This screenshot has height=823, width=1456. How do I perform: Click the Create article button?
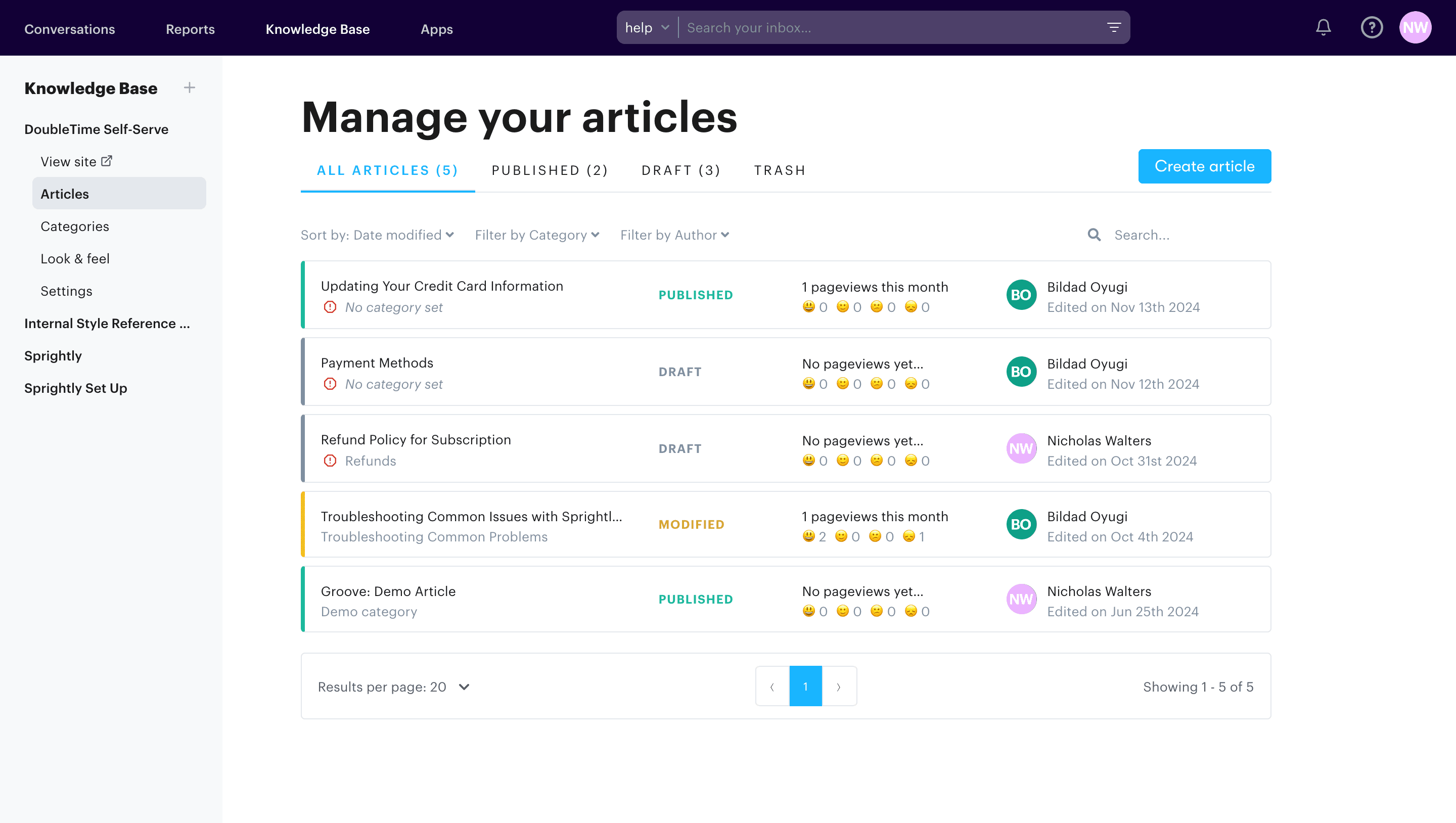click(x=1204, y=166)
